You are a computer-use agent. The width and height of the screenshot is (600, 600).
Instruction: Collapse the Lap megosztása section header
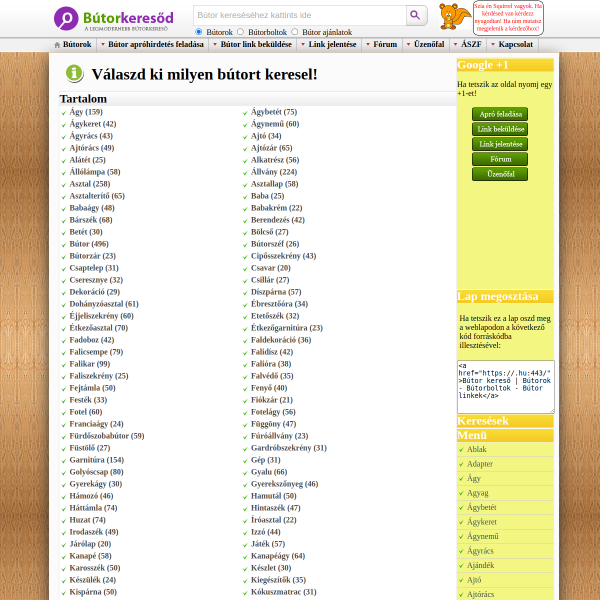pos(505,296)
